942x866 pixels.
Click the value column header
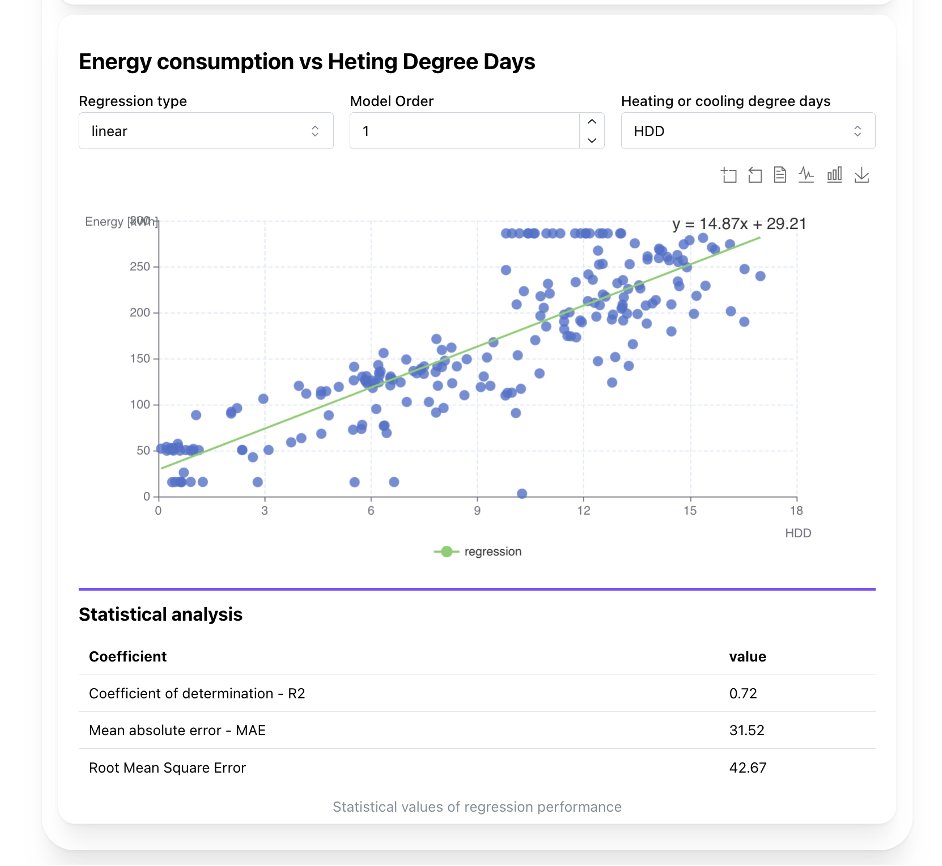point(747,656)
